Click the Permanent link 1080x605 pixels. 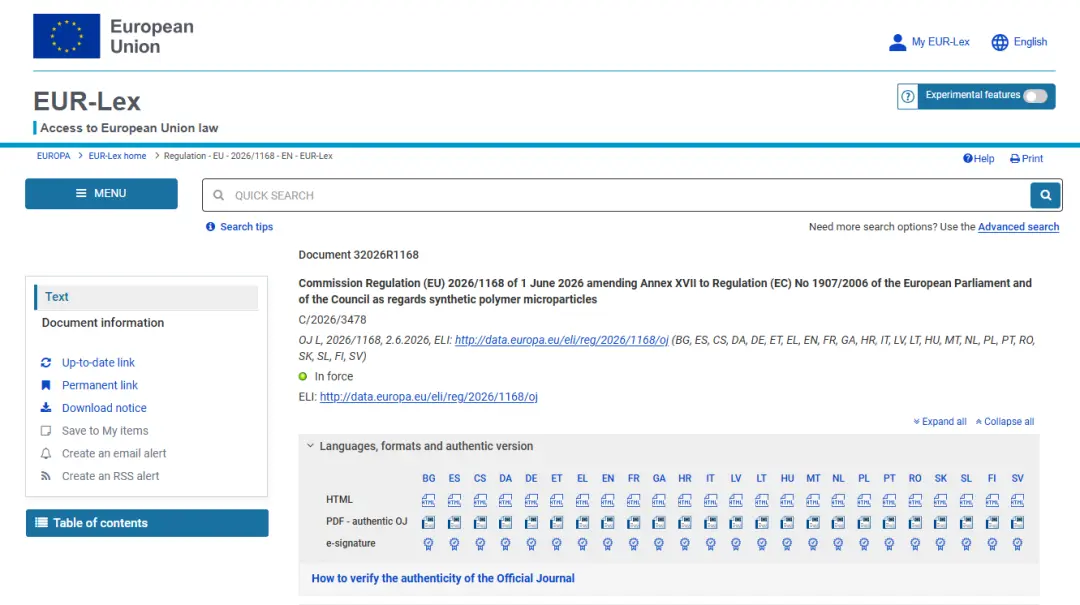[x=99, y=385]
